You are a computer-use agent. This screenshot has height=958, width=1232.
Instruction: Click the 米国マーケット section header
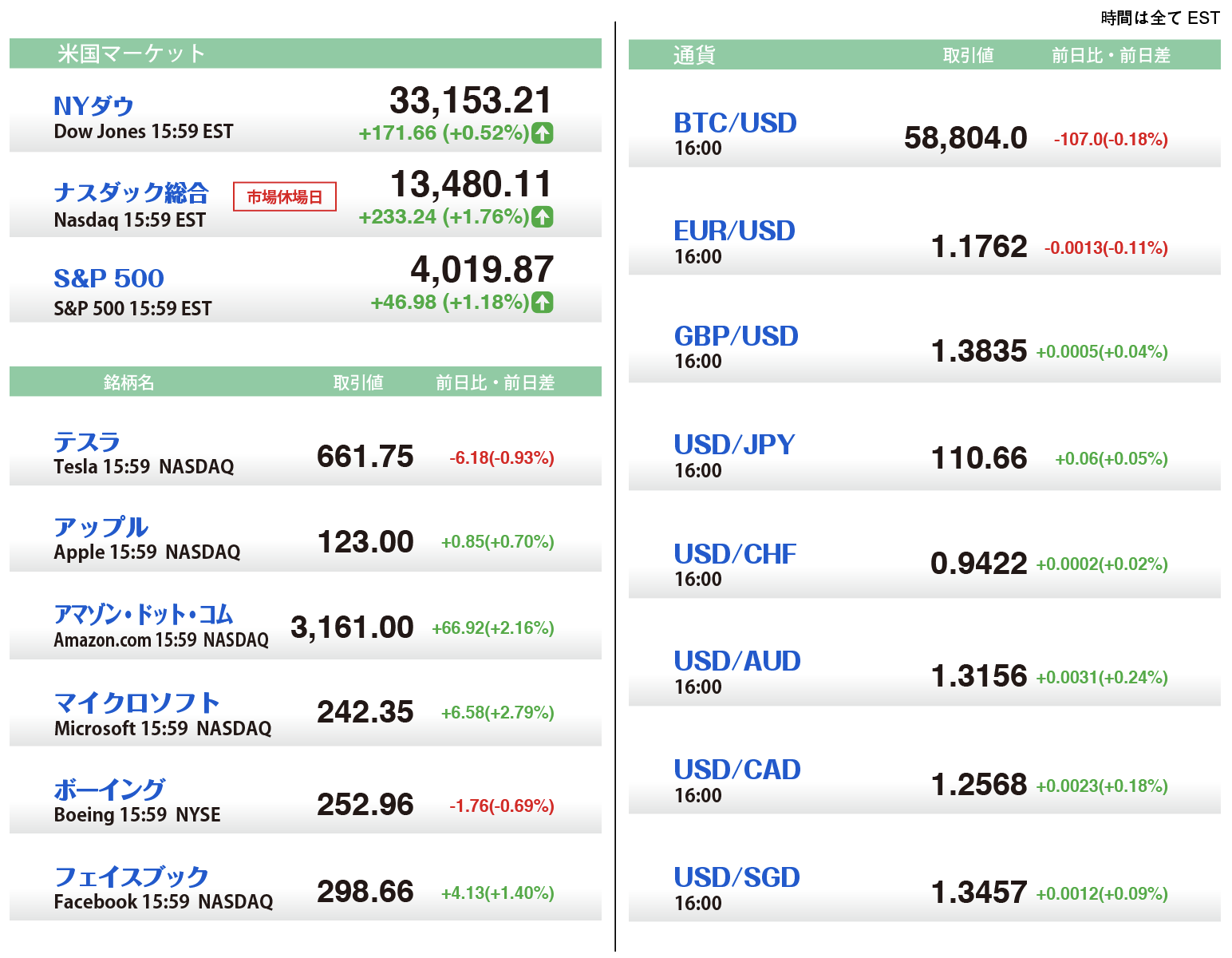[132, 53]
